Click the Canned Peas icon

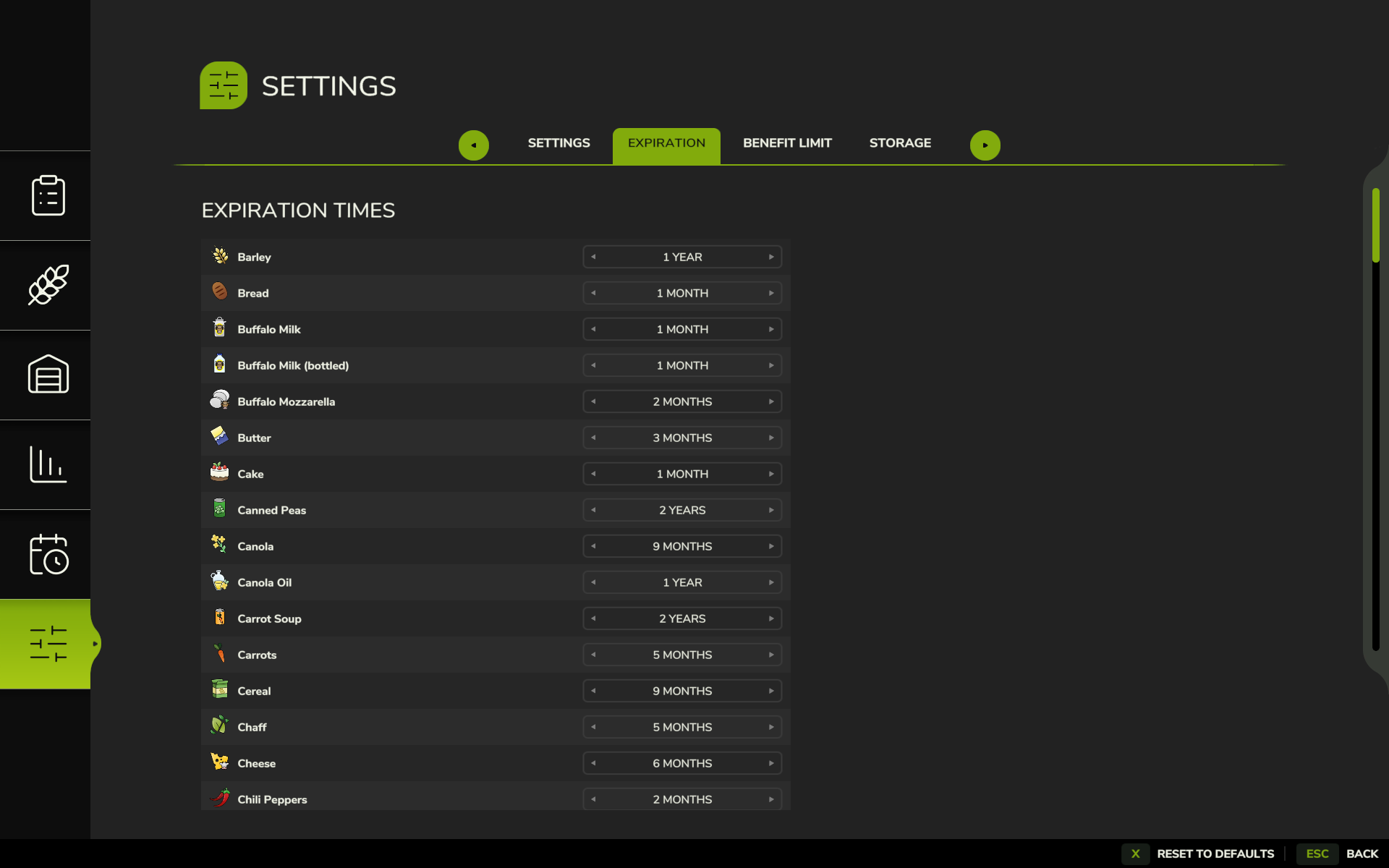[220, 509]
